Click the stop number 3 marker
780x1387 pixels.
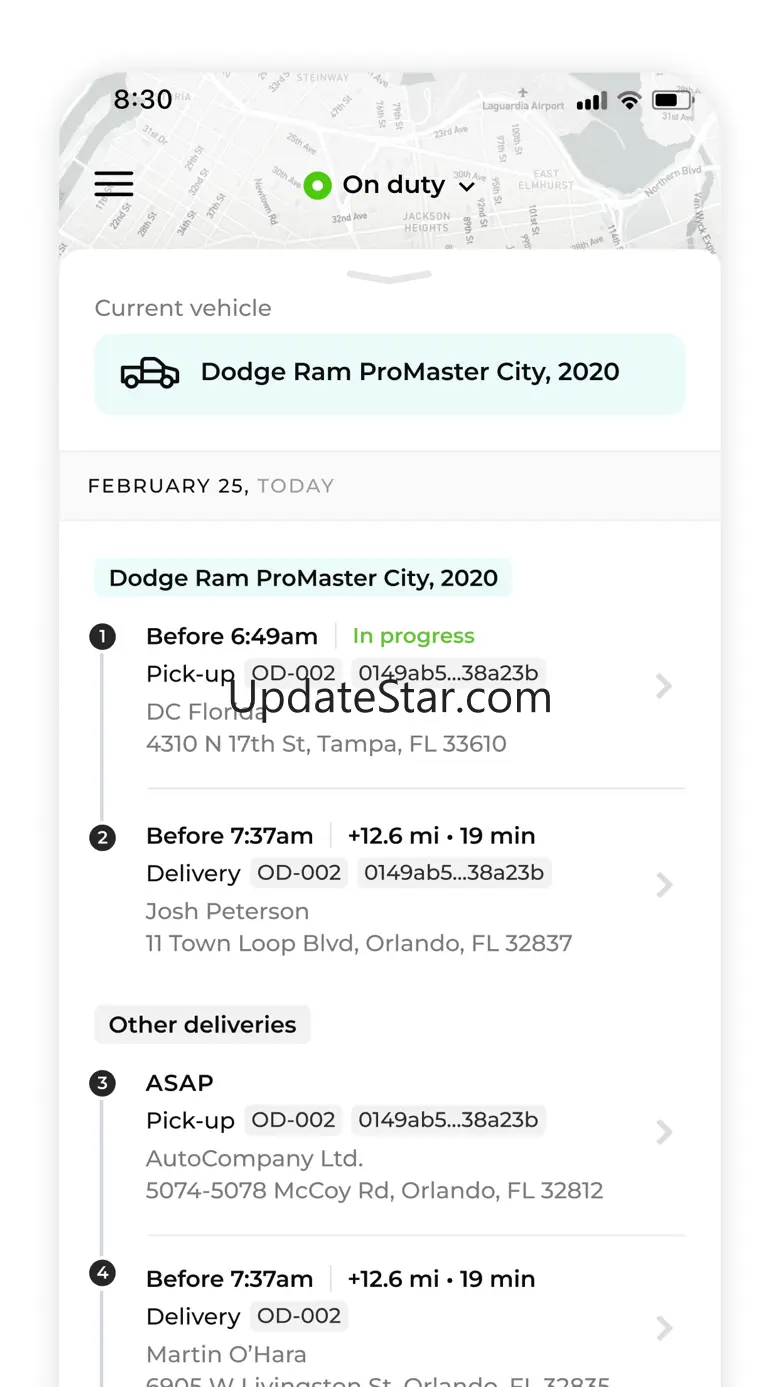point(102,1083)
